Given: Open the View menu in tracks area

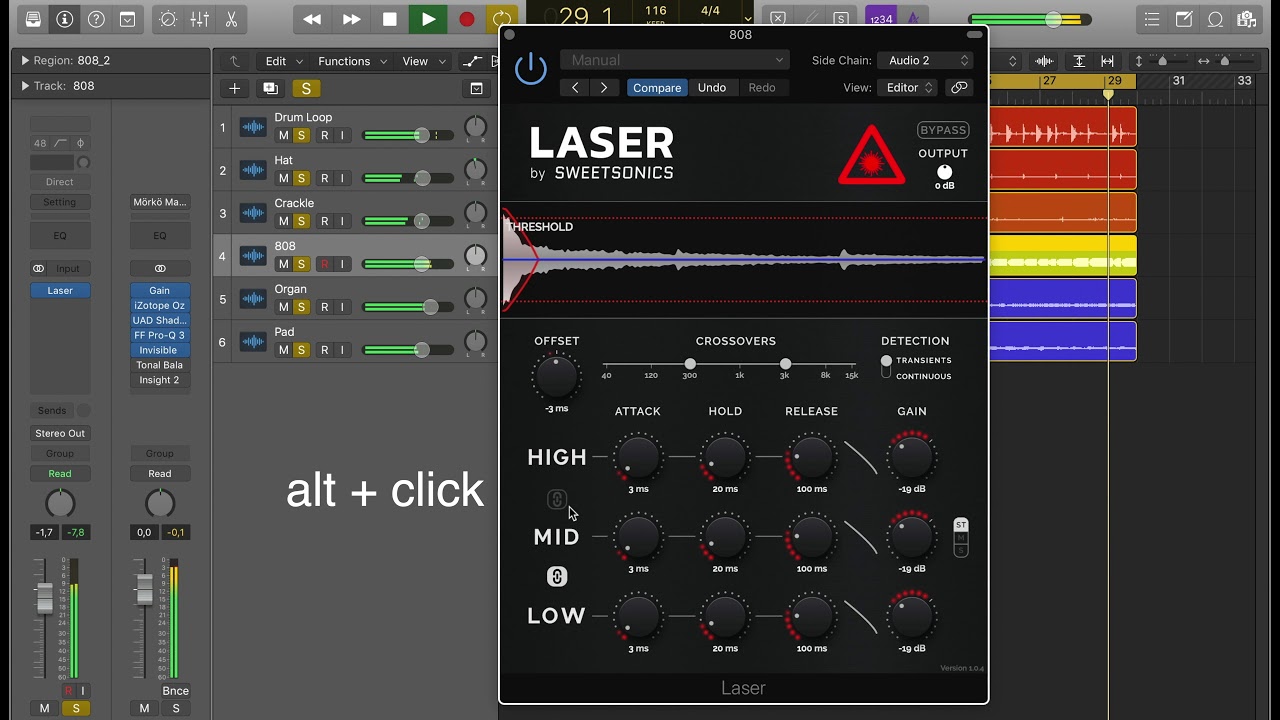Looking at the screenshot, I should [422, 61].
